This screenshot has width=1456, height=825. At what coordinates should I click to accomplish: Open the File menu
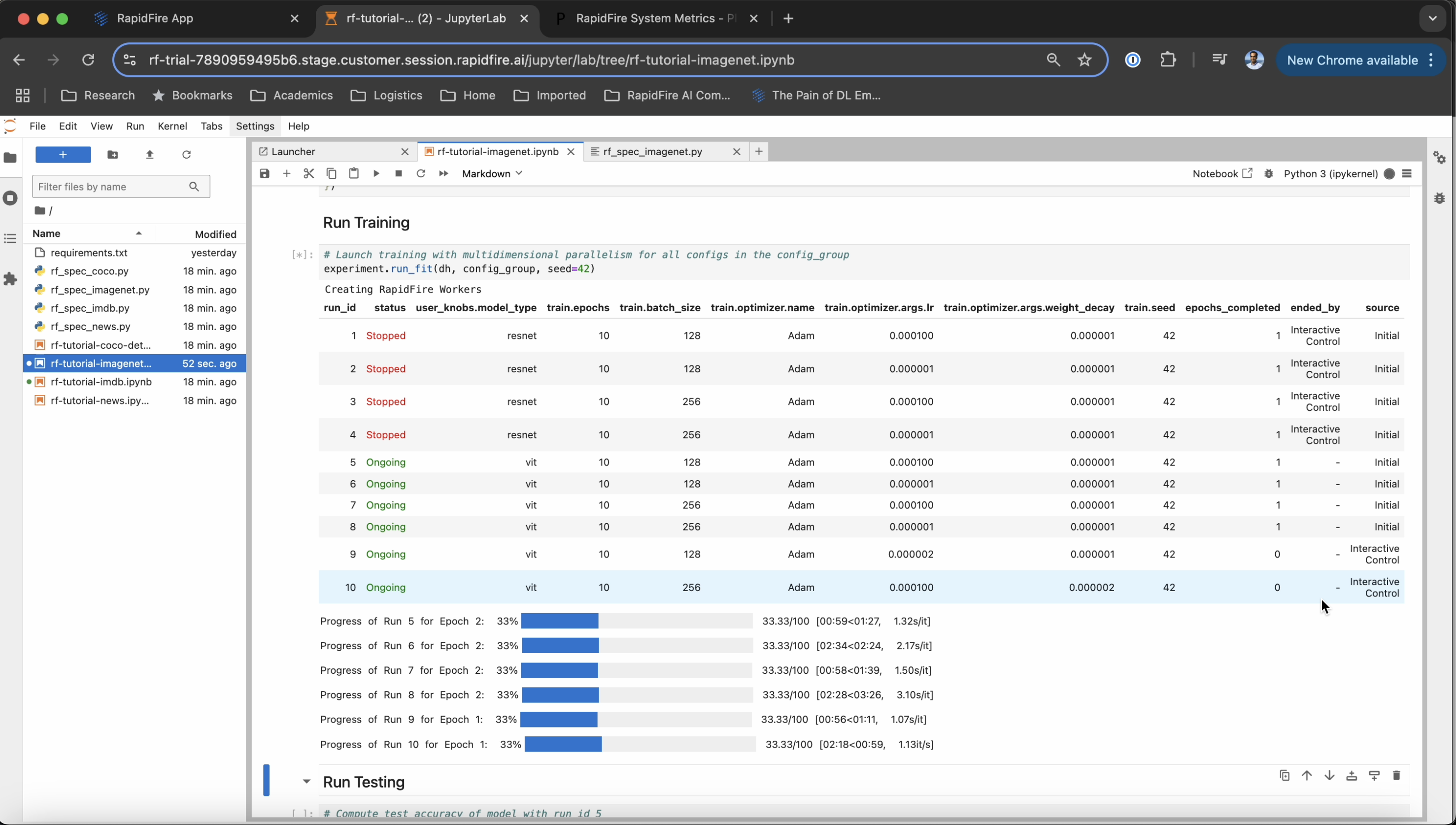(37, 126)
